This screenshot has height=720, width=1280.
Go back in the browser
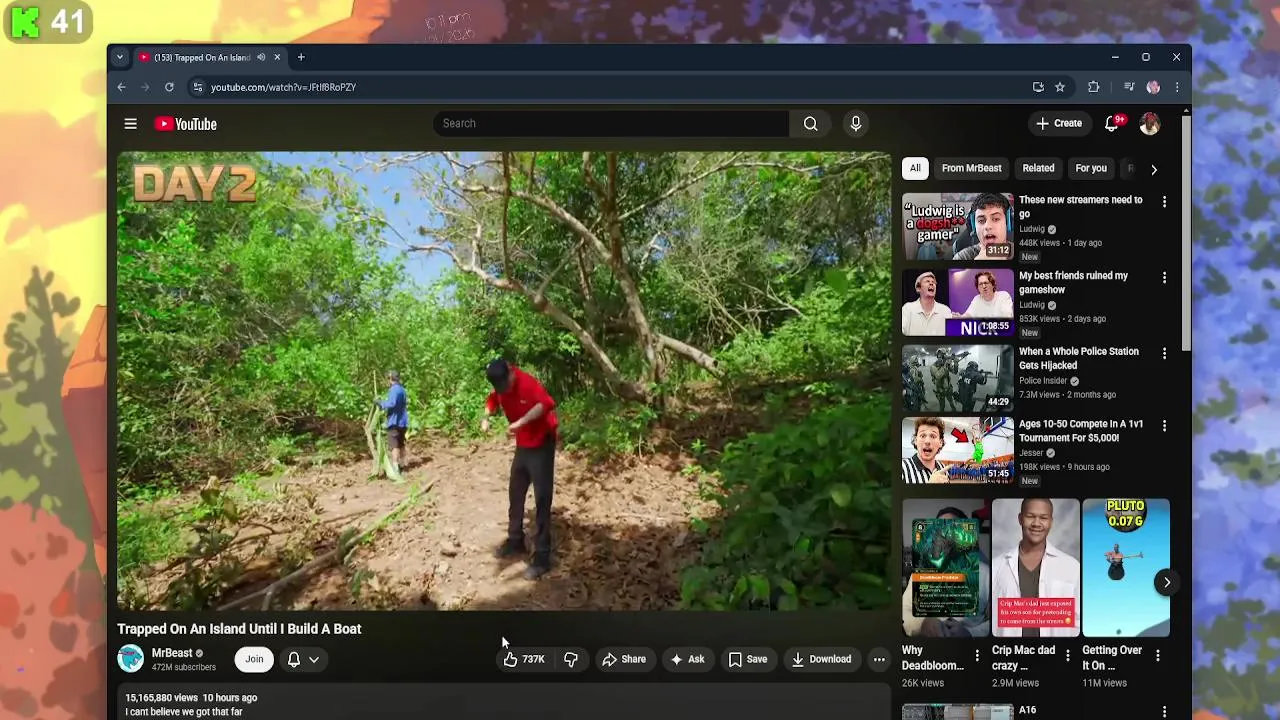pos(121,87)
